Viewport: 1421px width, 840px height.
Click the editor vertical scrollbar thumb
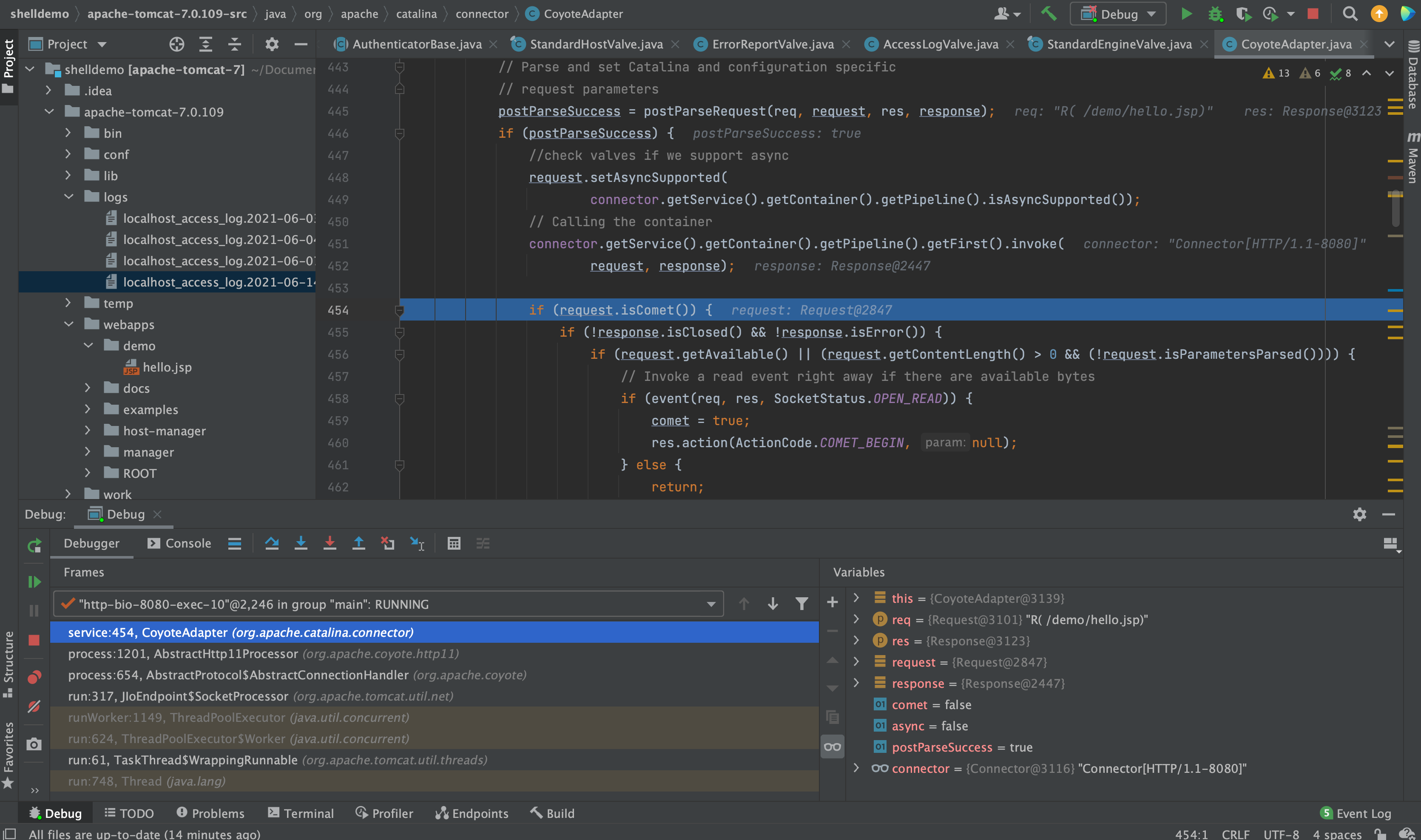click(1395, 208)
